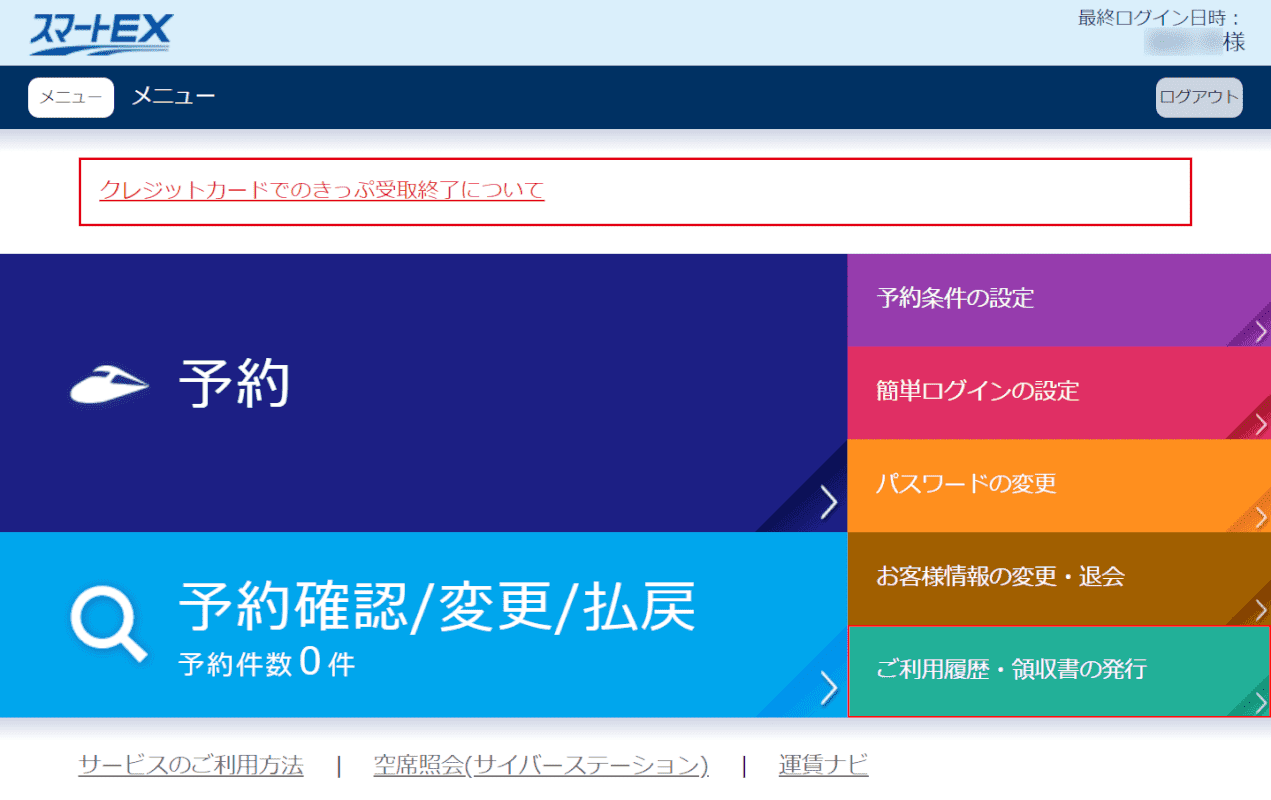Click the magnifying glass search icon
The height and width of the screenshot is (800, 1271).
click(109, 626)
